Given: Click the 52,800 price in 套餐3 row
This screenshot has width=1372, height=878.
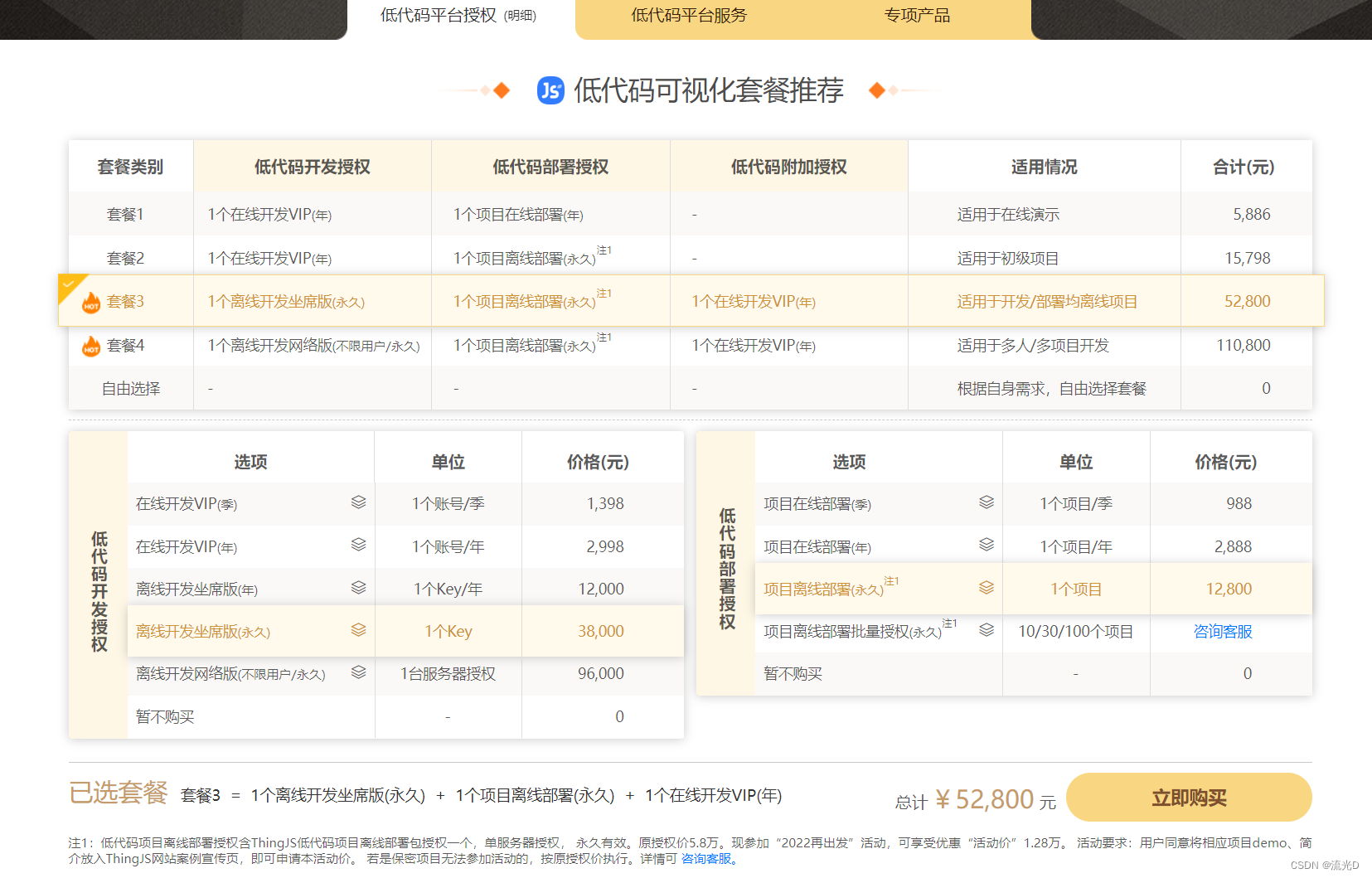Looking at the screenshot, I should (x=1248, y=301).
